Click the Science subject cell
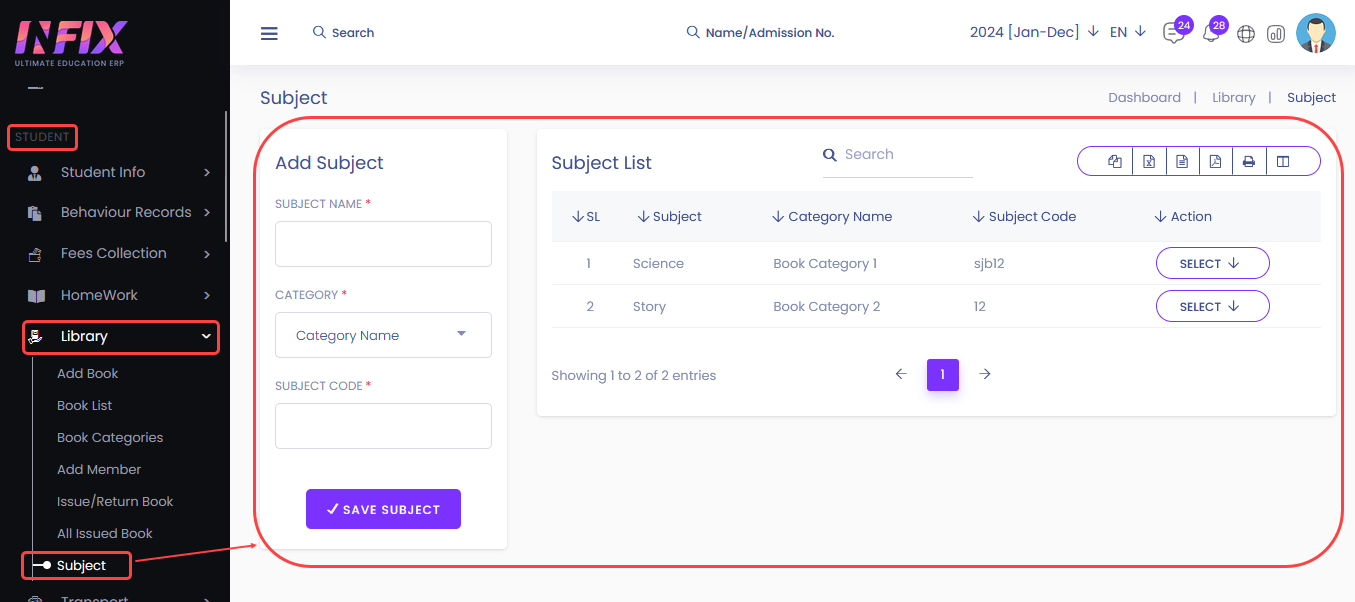This screenshot has width=1355, height=602. (x=658, y=263)
